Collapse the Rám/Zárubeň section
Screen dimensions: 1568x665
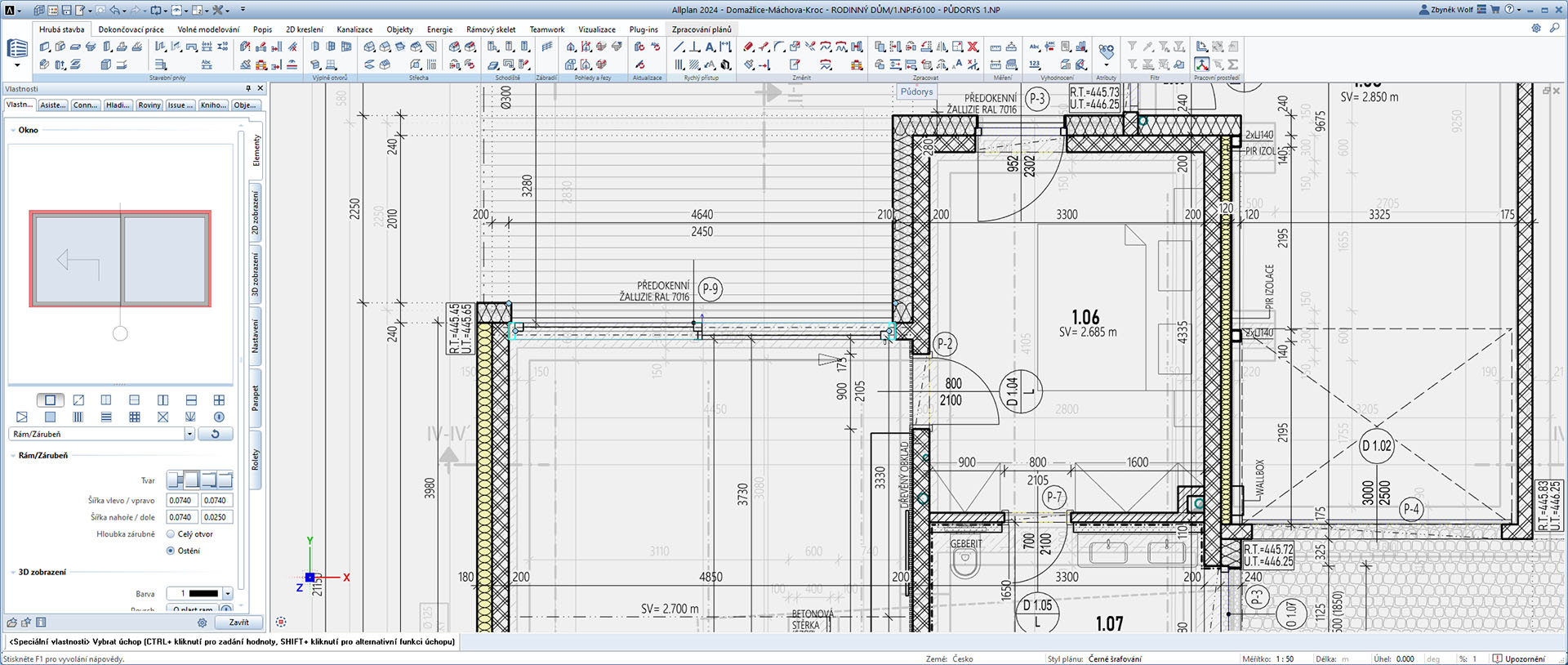tap(12, 456)
